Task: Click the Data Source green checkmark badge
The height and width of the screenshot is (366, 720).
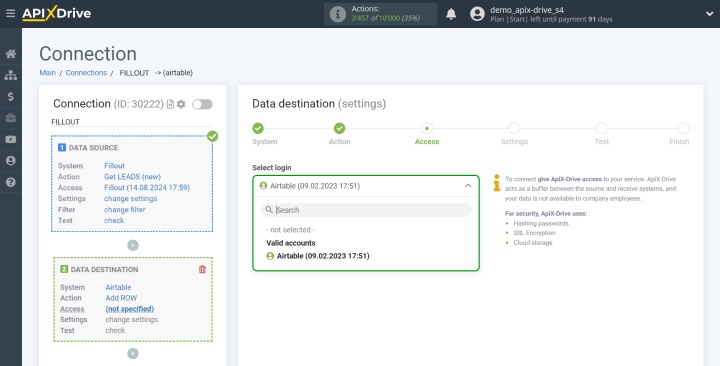Action: [x=212, y=136]
